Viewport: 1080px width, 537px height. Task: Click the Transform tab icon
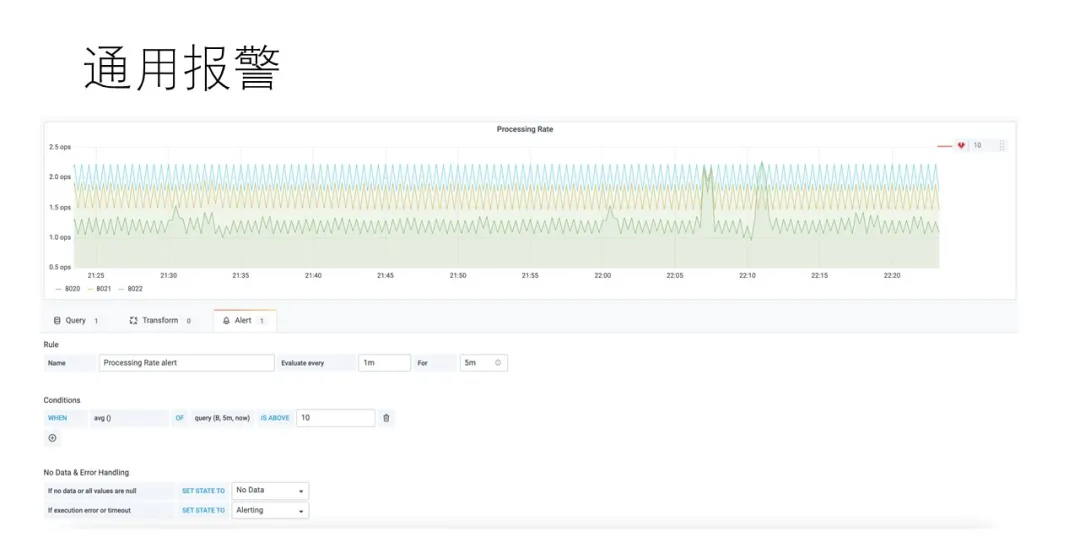134,321
